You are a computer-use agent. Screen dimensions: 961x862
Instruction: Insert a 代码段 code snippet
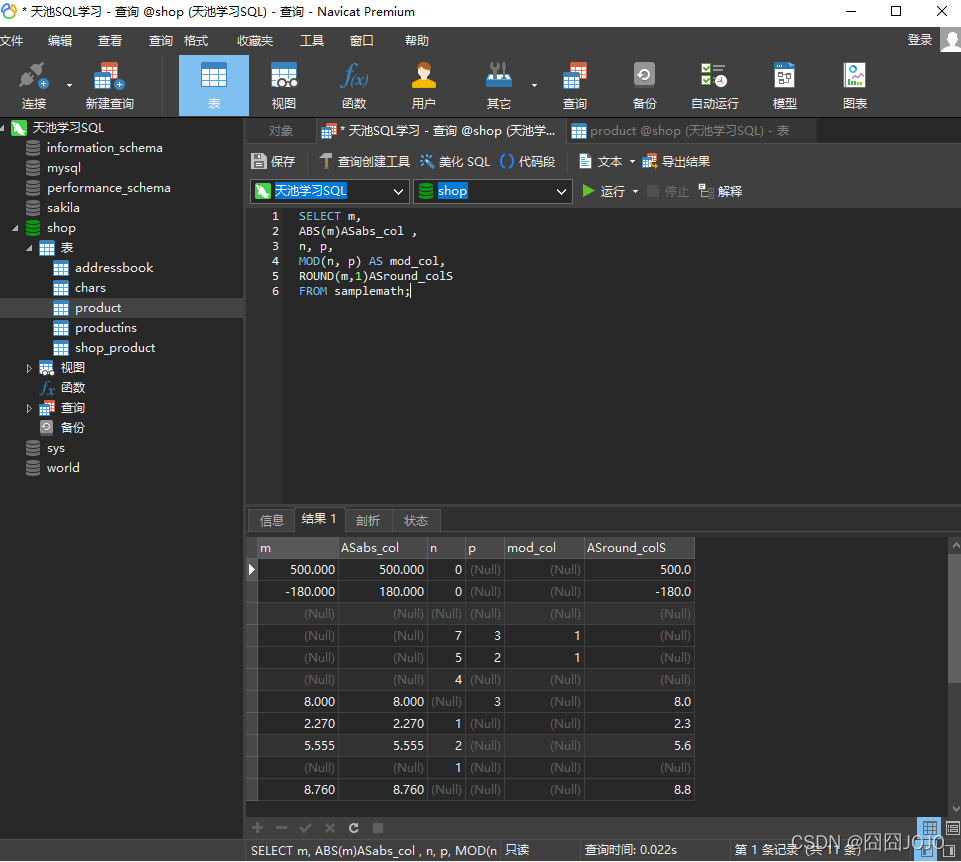[528, 161]
